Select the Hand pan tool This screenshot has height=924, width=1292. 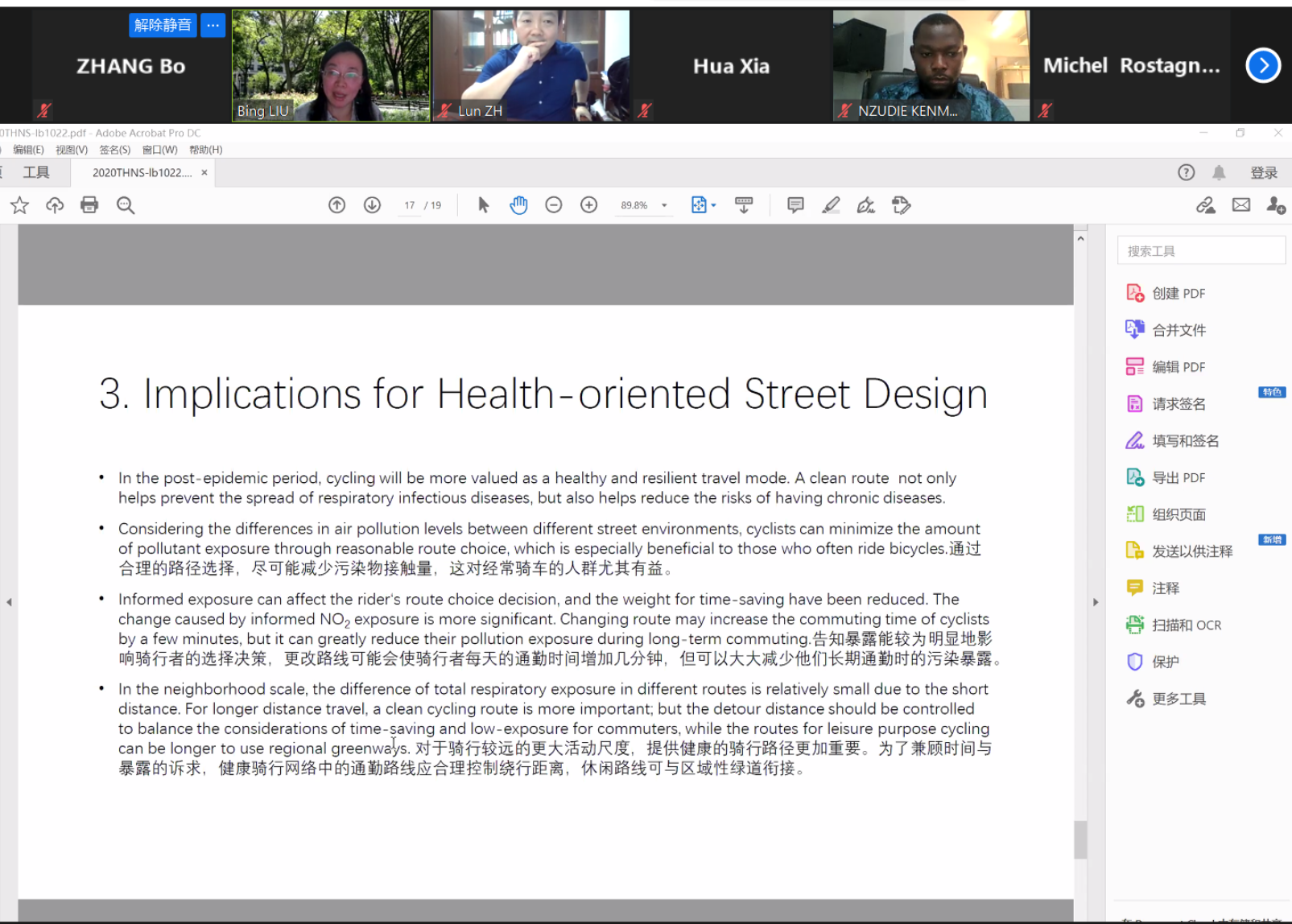tap(518, 205)
